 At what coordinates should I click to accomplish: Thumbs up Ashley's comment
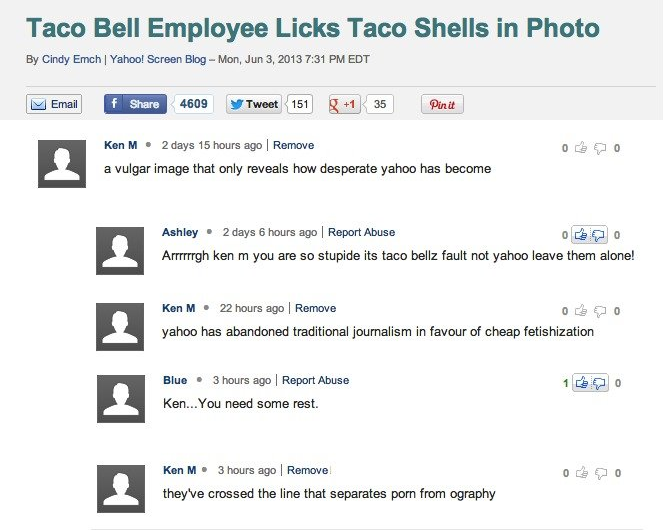(581, 235)
